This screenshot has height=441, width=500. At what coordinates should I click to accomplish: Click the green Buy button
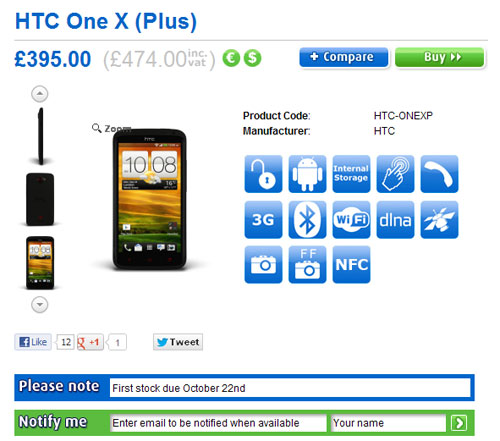(x=439, y=57)
